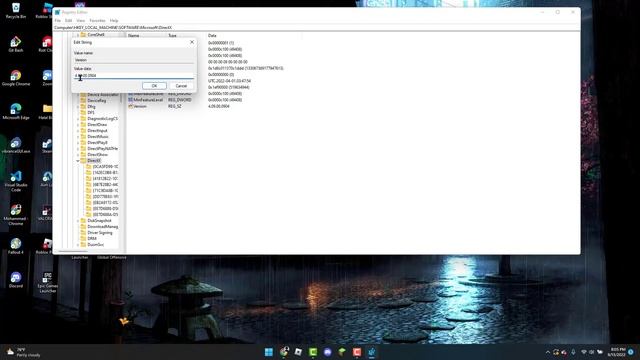
Task: Open the View menu in Registry Editor
Action: (81, 20)
